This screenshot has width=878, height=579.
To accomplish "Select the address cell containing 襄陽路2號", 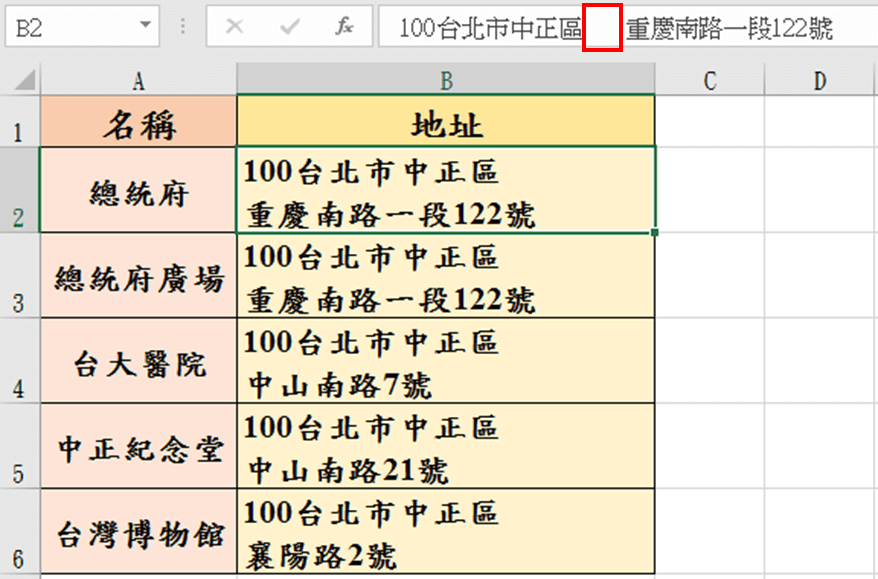I will pyautogui.click(x=446, y=533).
